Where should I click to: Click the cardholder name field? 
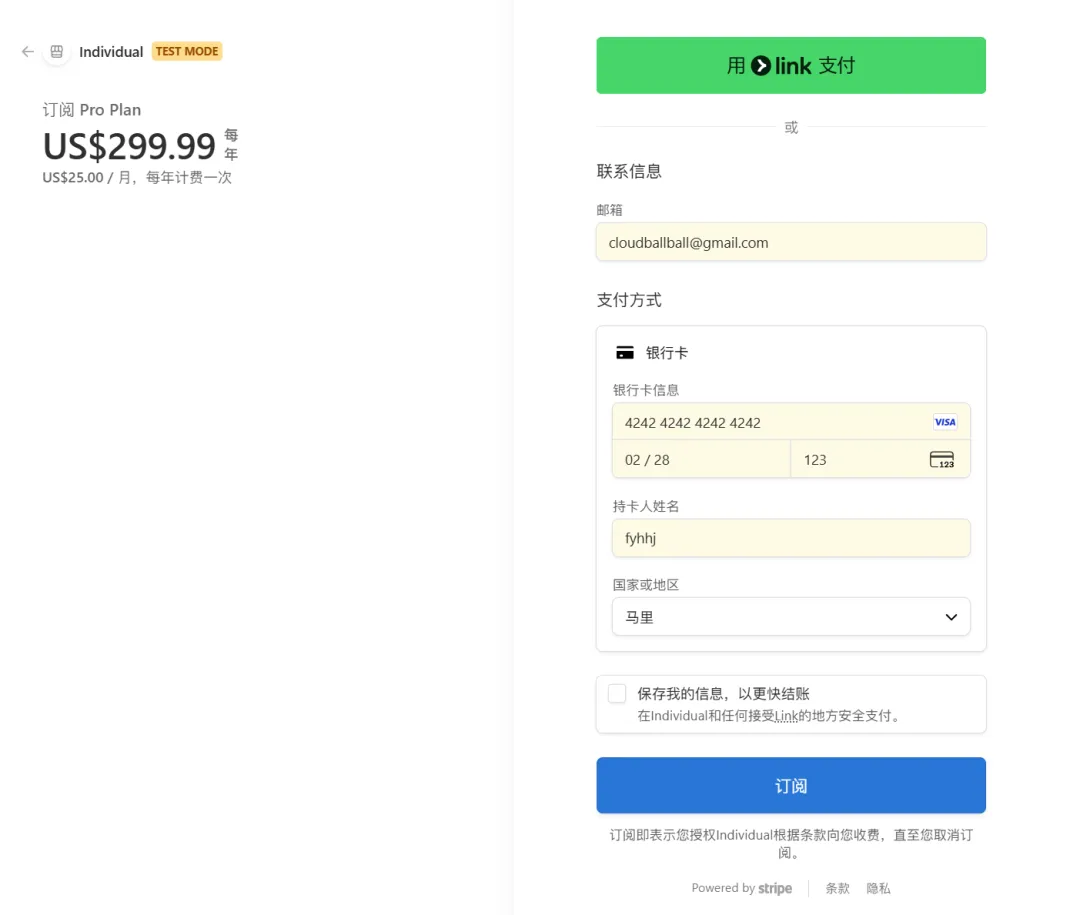790,538
